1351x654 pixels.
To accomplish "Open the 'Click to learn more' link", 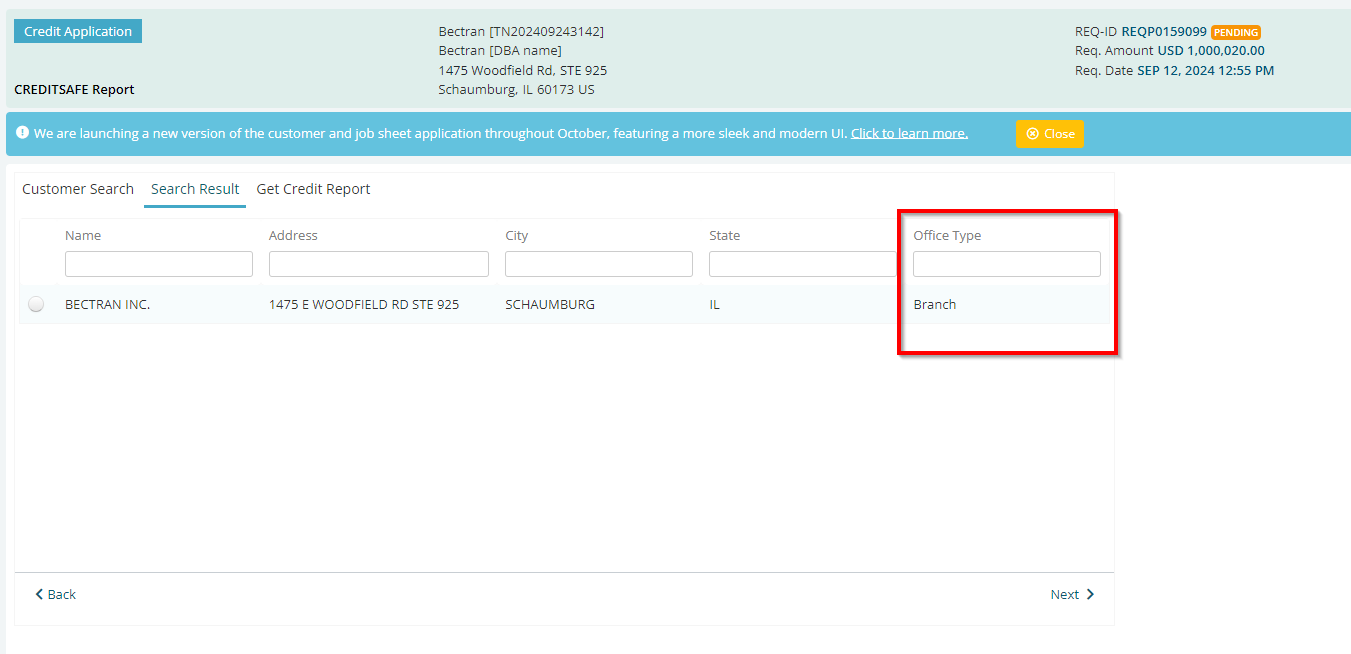I will coord(909,133).
